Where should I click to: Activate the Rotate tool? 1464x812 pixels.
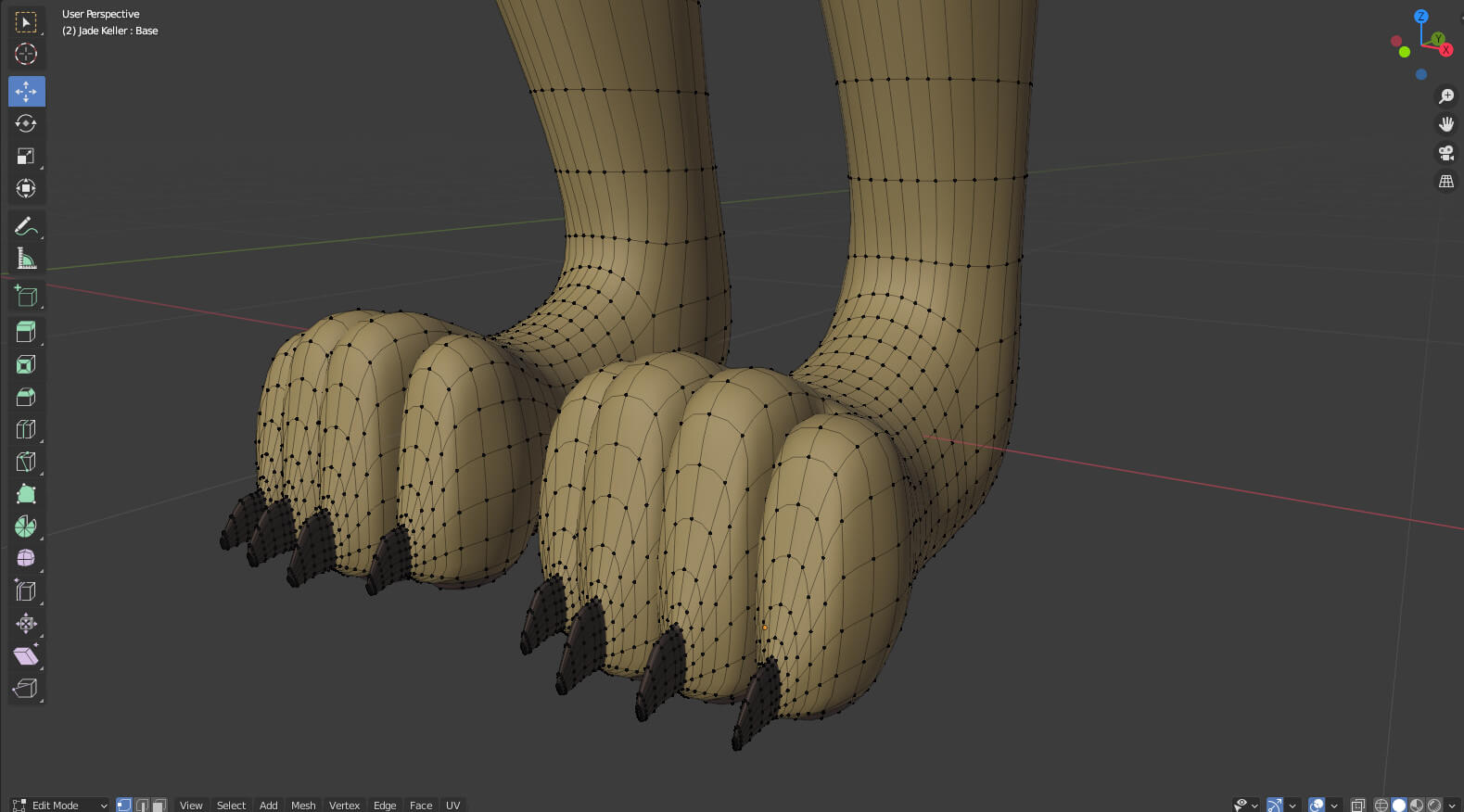coord(26,123)
